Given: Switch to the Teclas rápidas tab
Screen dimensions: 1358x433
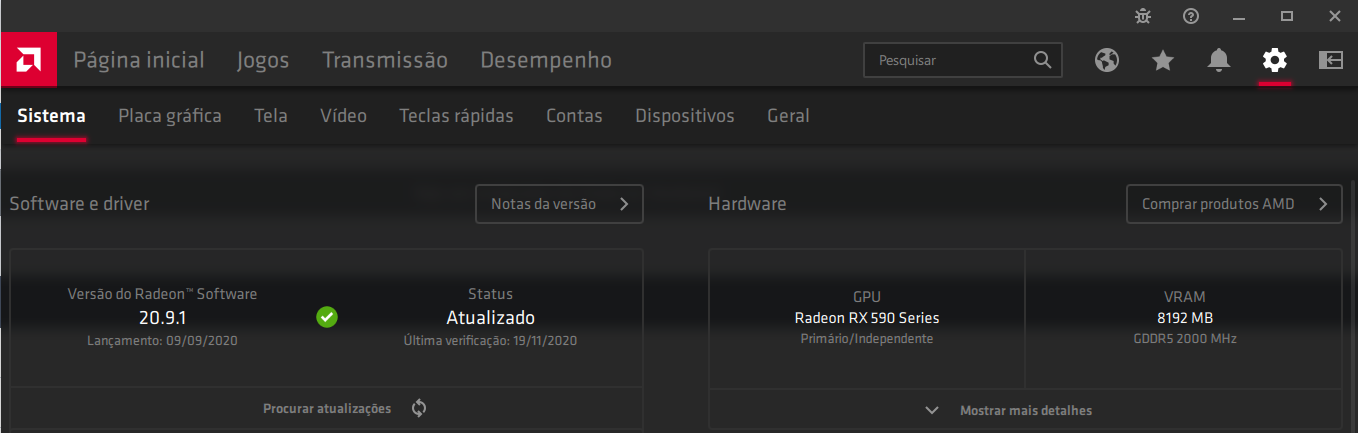Looking at the screenshot, I should pyautogui.click(x=456, y=116).
